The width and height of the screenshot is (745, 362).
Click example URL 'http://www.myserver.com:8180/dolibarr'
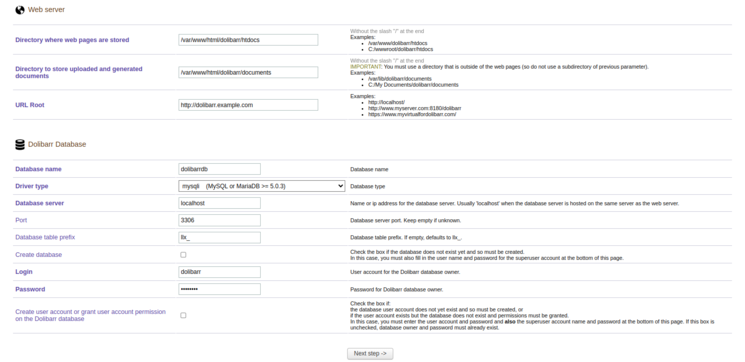415,108
